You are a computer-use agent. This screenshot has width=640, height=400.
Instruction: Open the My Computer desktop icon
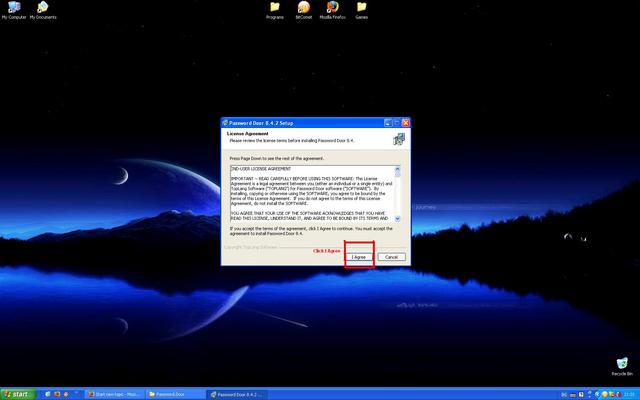coord(13,9)
